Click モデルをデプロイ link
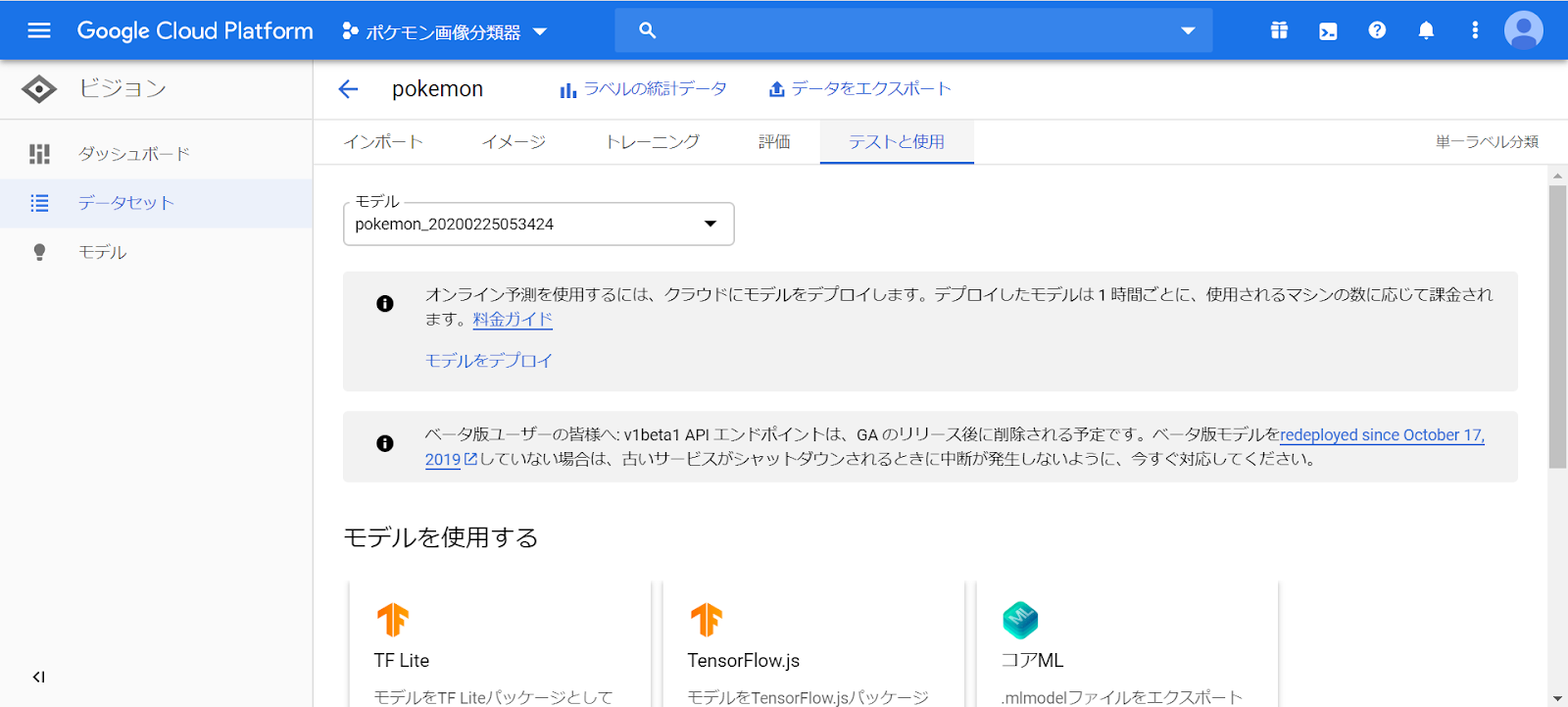This screenshot has width=1568, height=707. (488, 361)
